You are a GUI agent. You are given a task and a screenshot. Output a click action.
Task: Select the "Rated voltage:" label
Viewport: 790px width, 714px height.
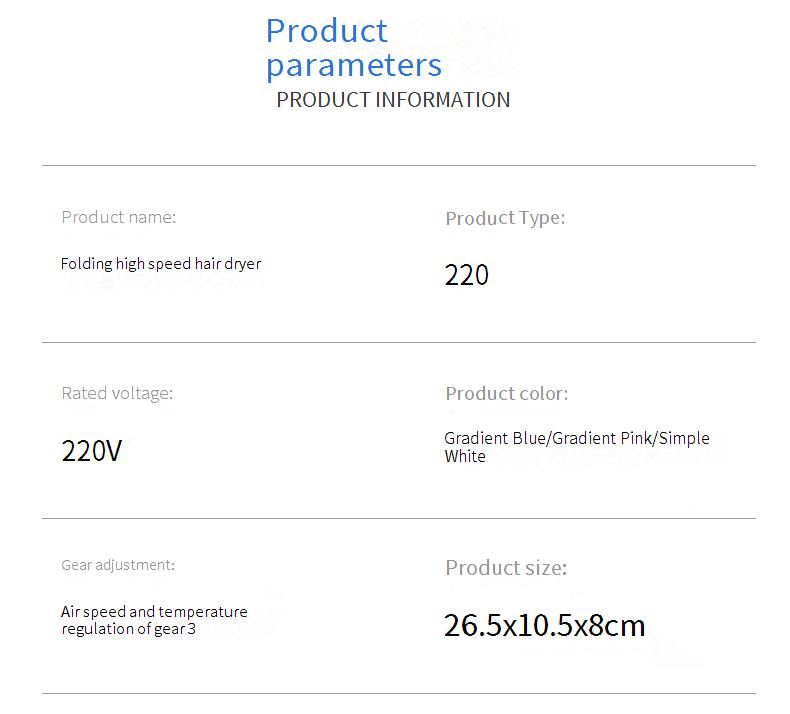[x=117, y=393]
